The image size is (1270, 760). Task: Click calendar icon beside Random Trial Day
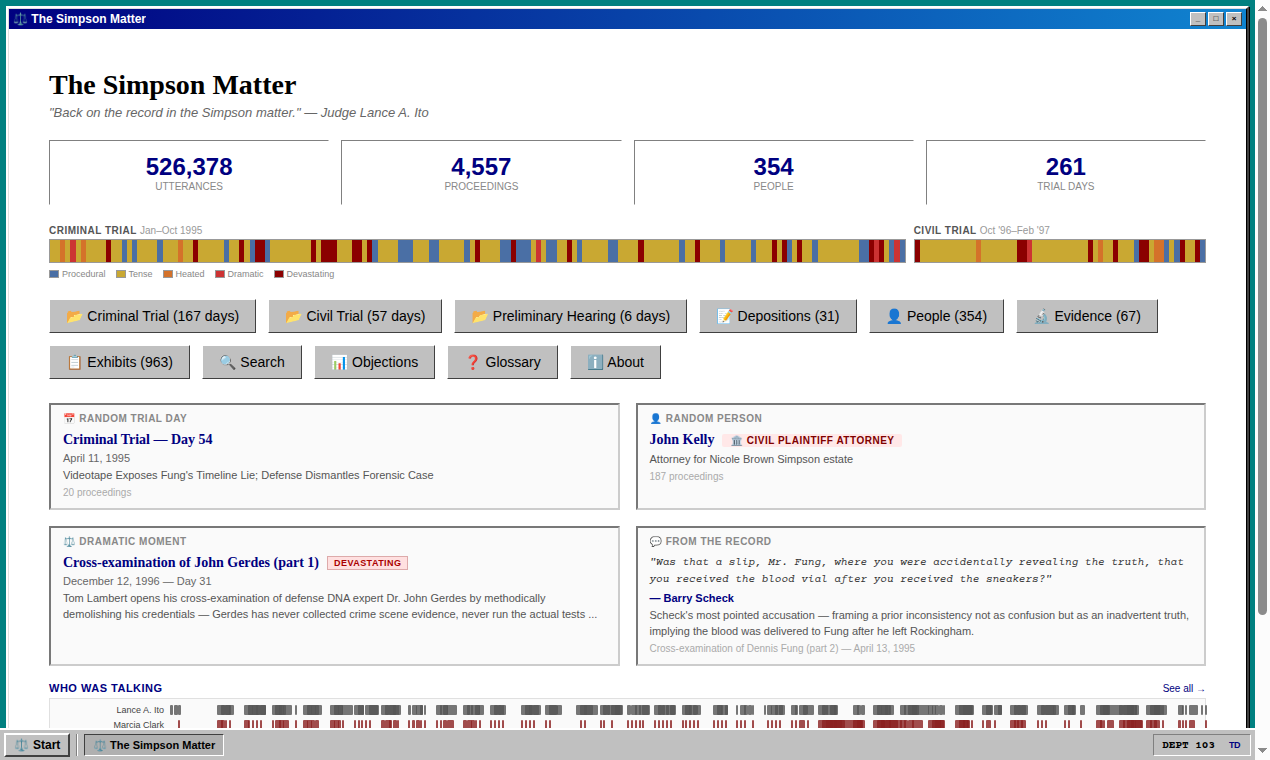point(69,419)
